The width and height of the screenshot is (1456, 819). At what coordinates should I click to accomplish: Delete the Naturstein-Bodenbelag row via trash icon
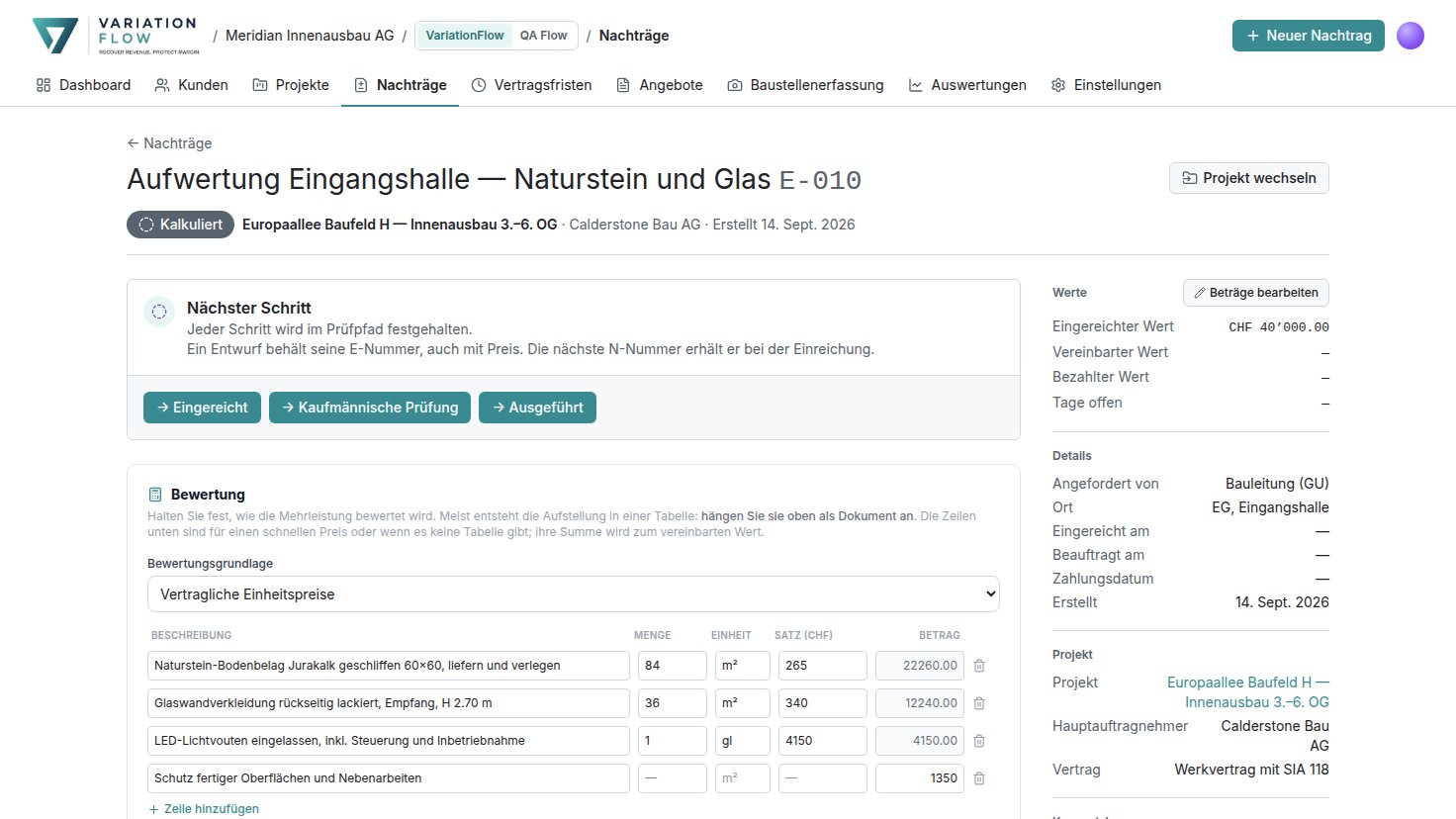point(979,666)
